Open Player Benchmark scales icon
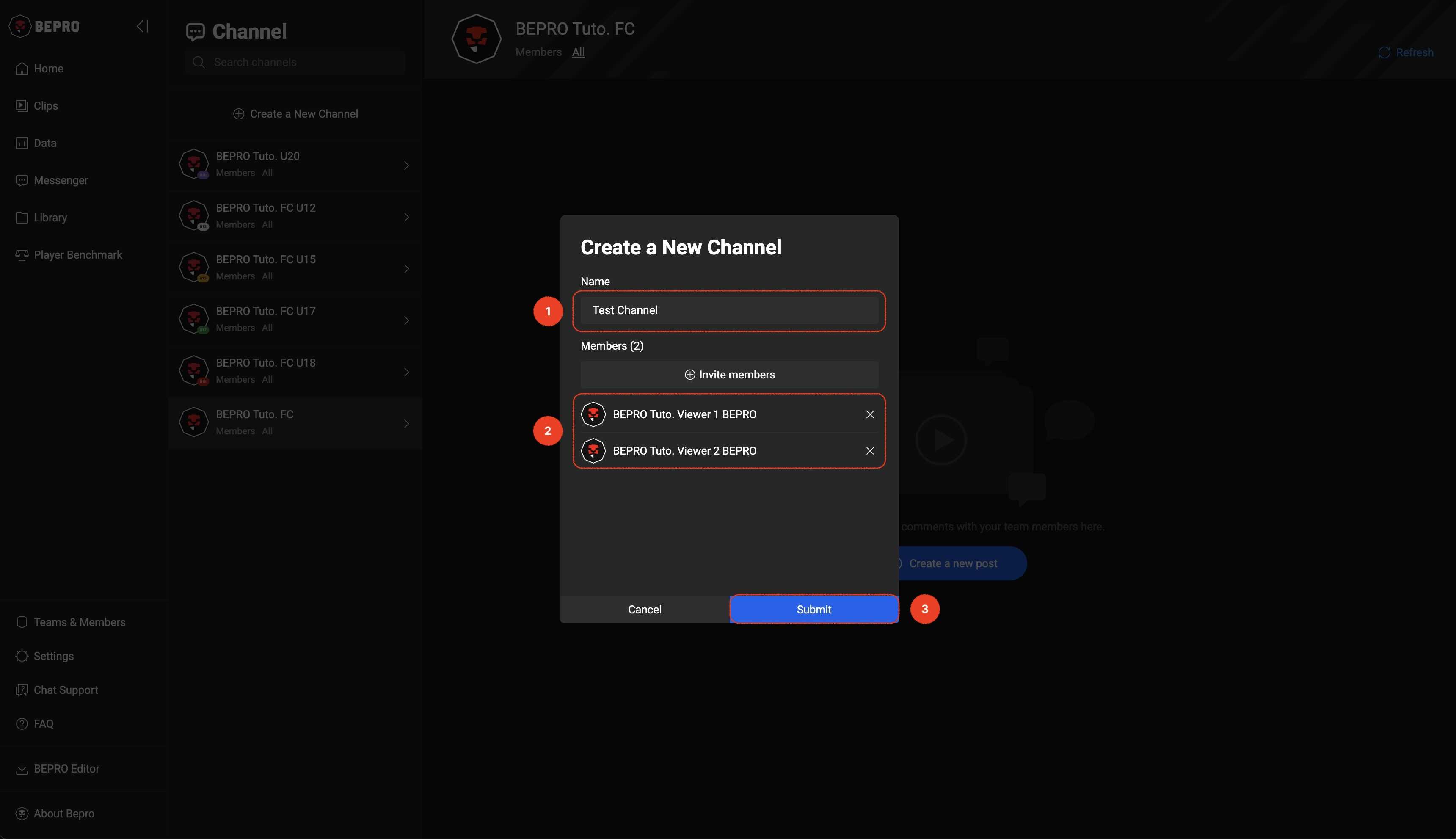Viewport: 1456px width, 839px height. [x=22, y=255]
